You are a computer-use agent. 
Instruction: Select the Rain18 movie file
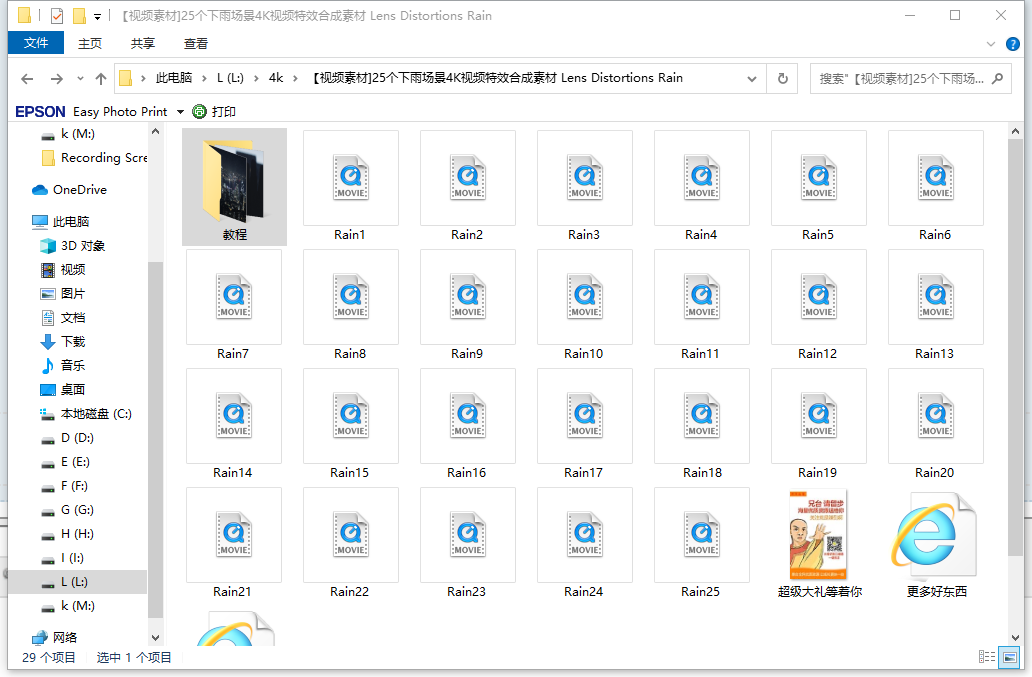pos(701,425)
